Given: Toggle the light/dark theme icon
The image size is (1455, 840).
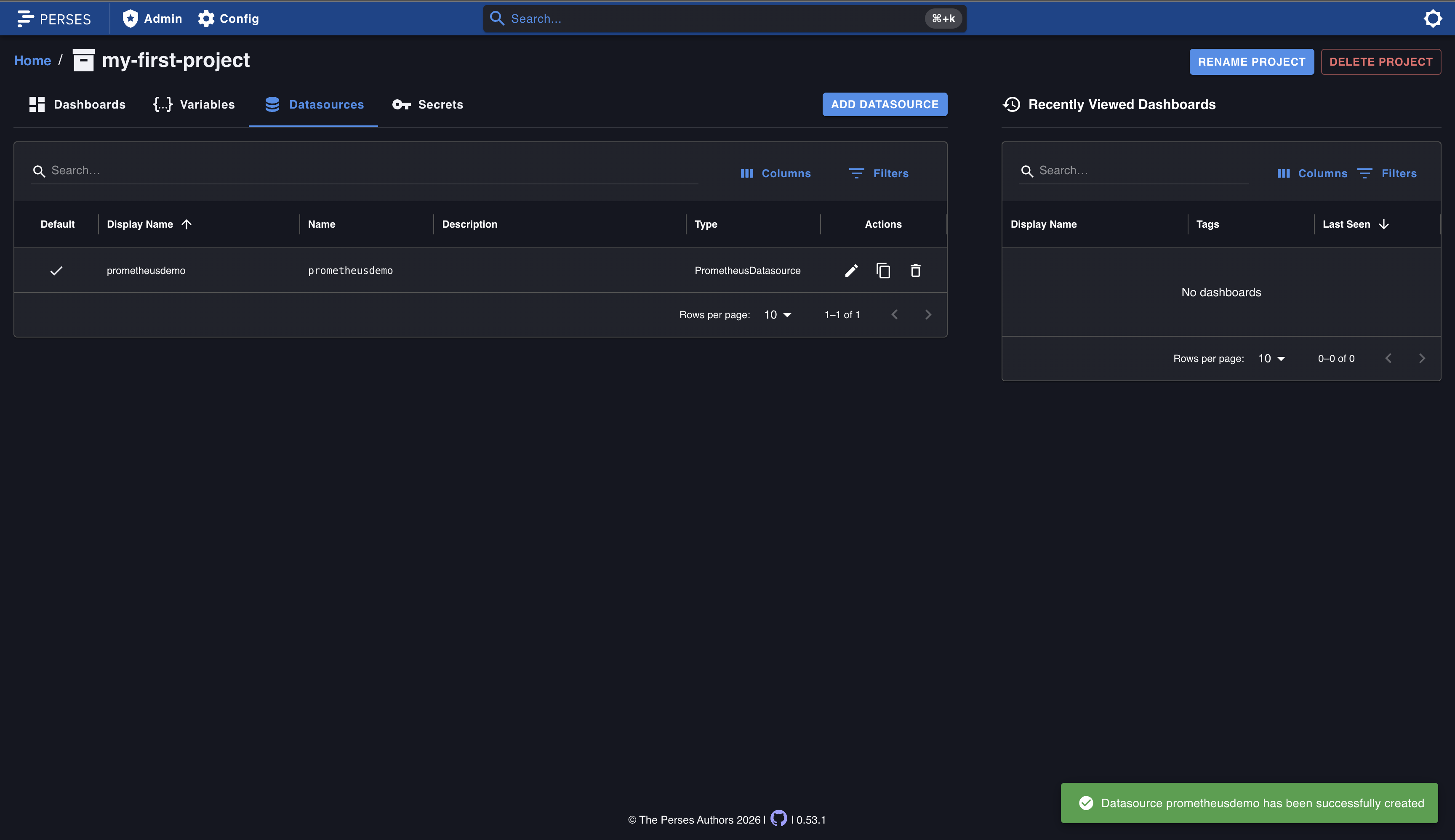Looking at the screenshot, I should click(x=1433, y=19).
